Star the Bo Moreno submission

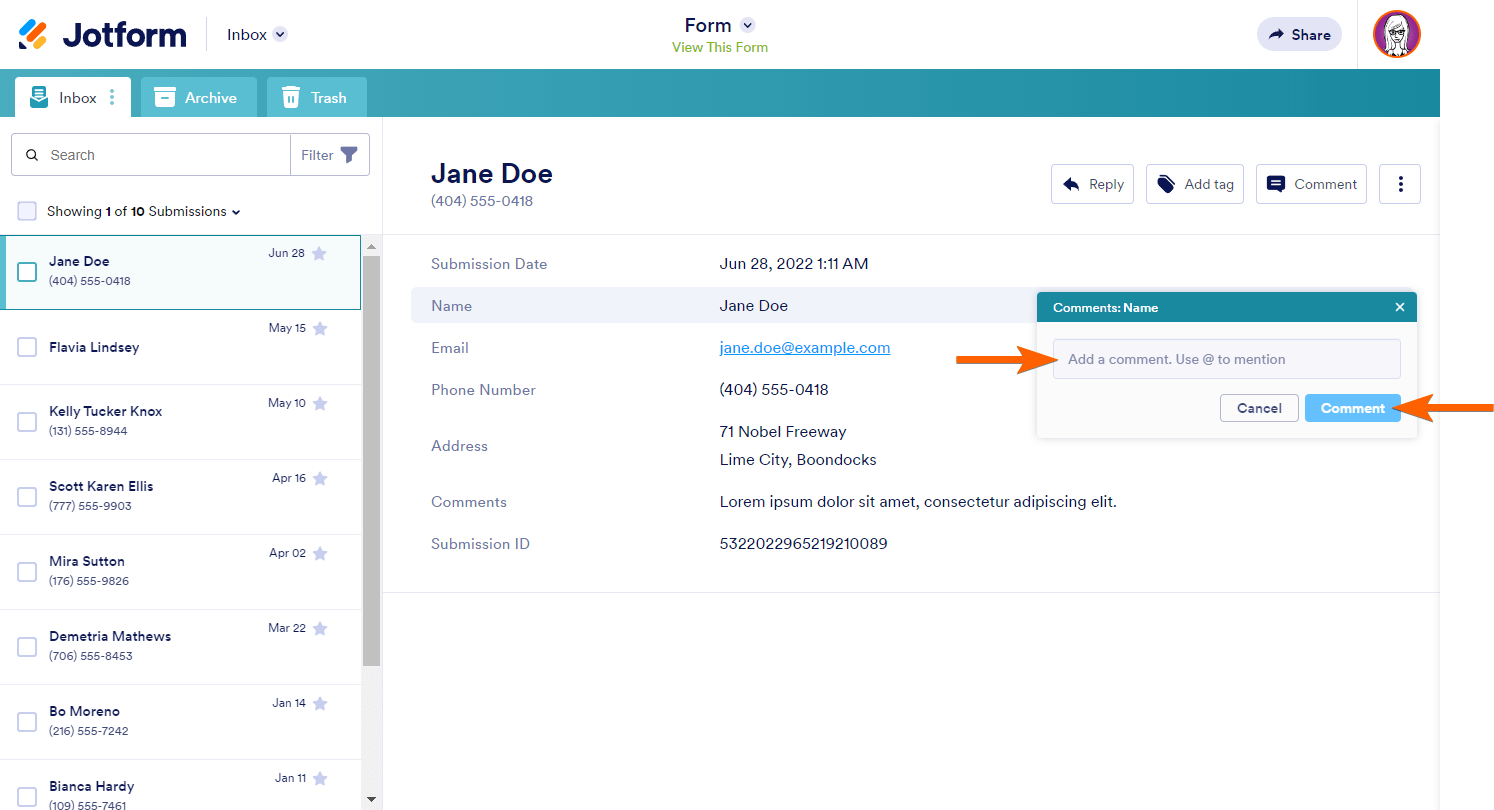pyautogui.click(x=320, y=703)
